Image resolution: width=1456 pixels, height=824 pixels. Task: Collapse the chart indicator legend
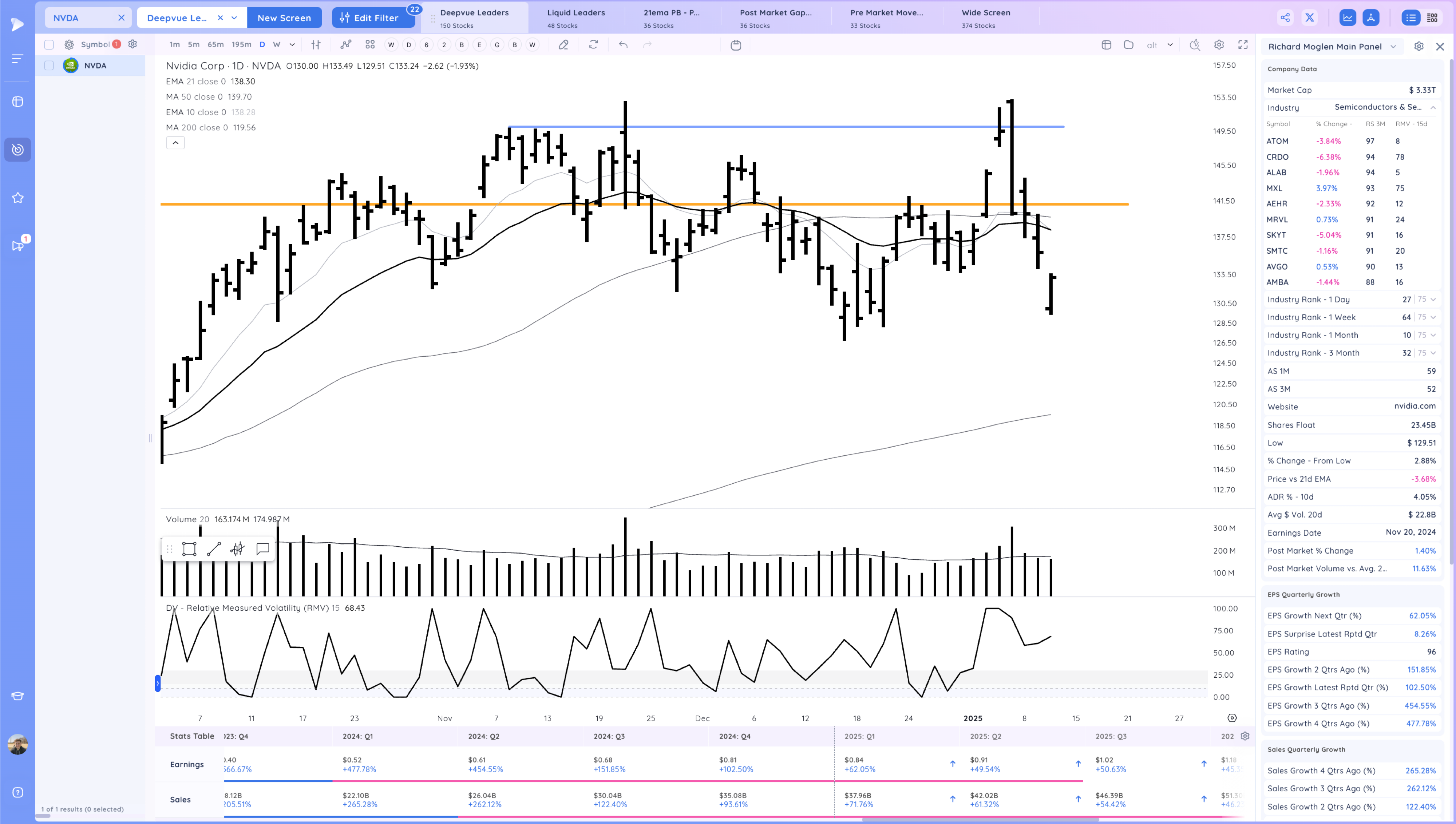tap(175, 143)
